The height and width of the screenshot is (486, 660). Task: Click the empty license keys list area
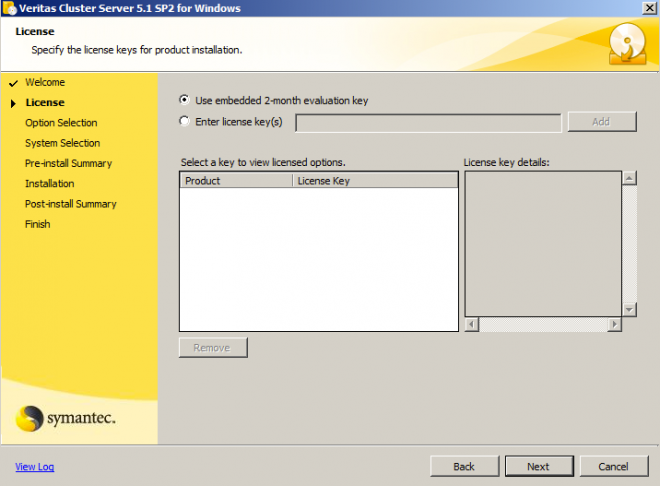[319, 259]
